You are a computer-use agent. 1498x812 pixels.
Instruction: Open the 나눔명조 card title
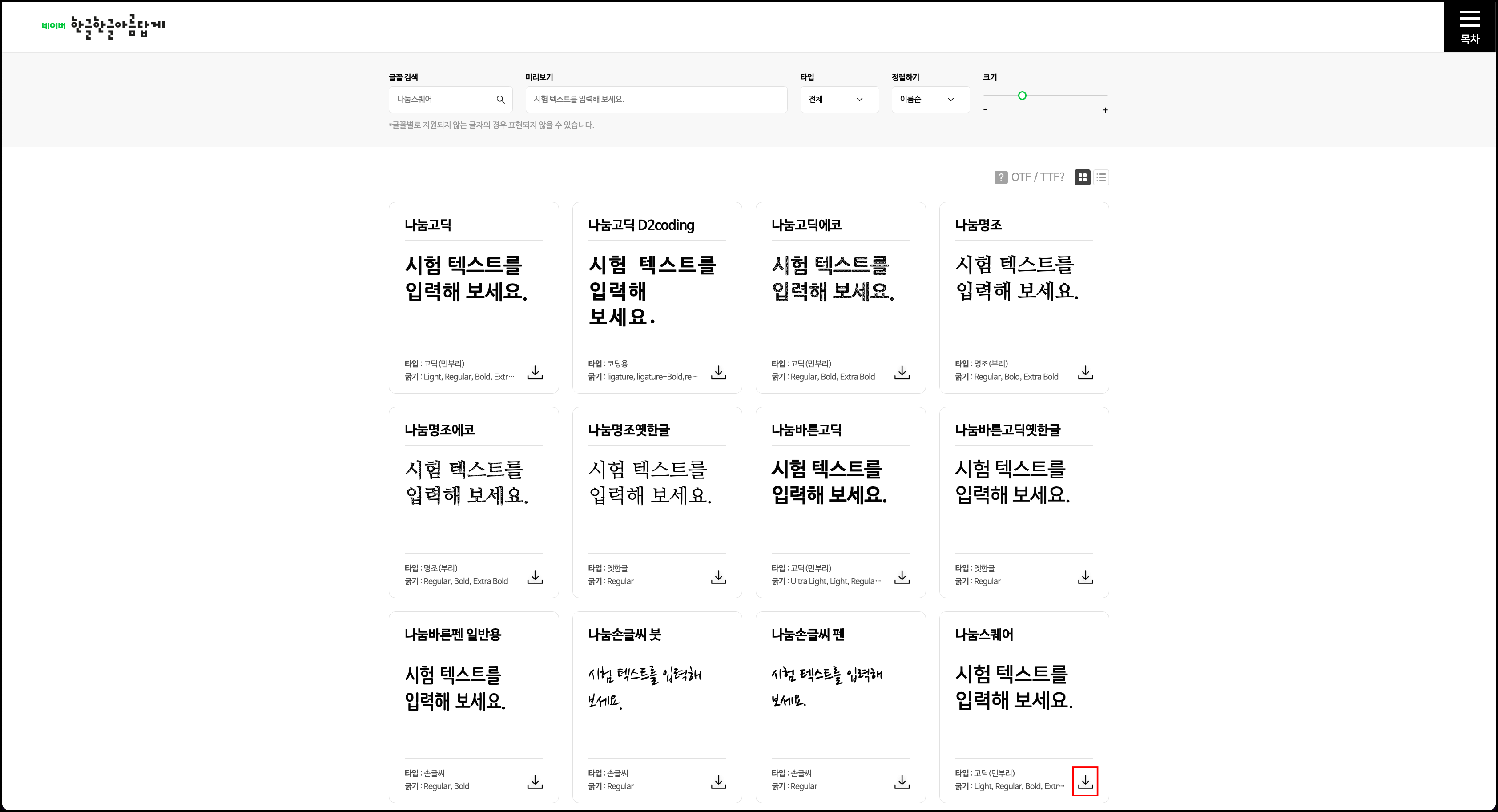pyautogui.click(x=978, y=225)
